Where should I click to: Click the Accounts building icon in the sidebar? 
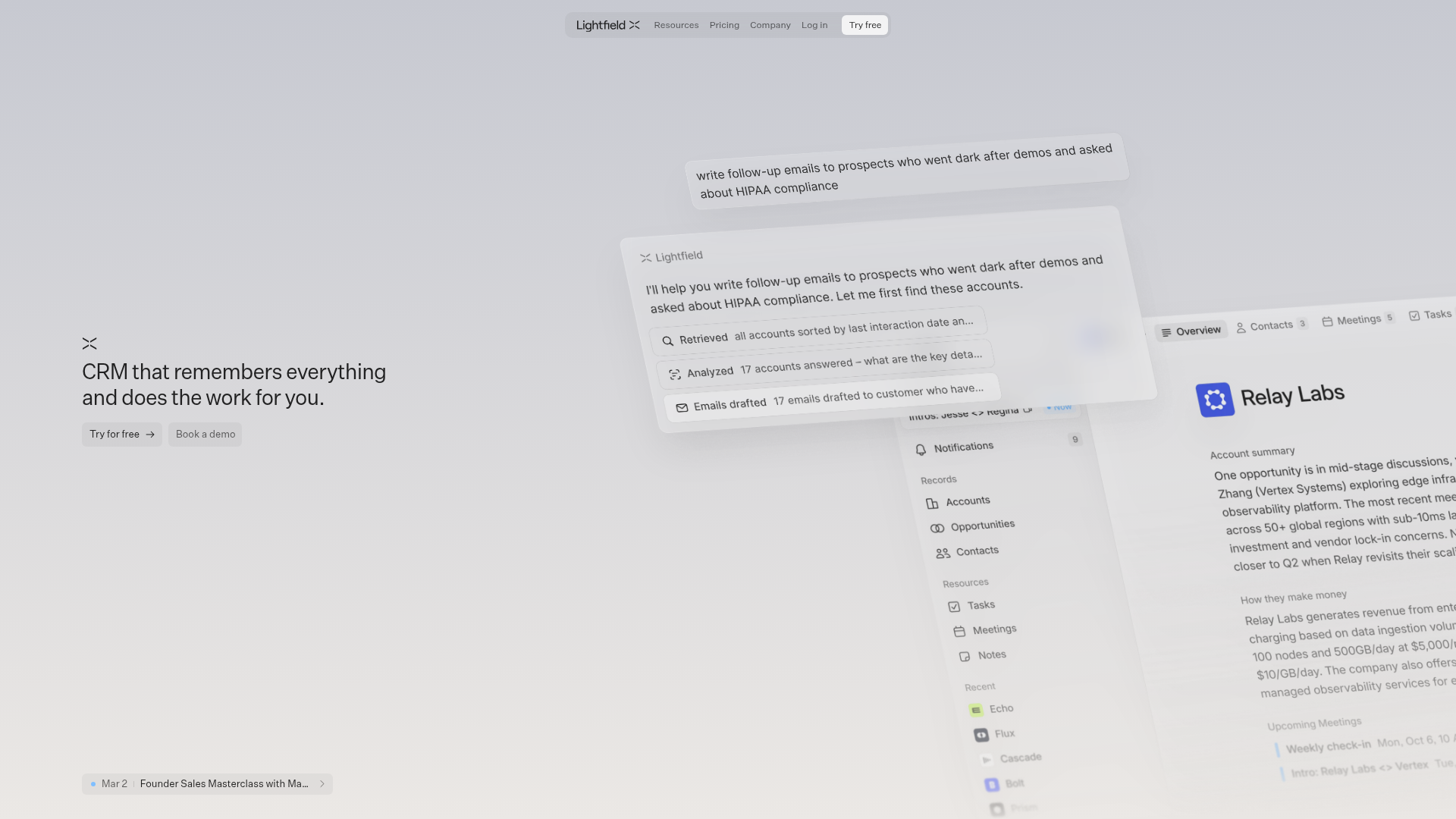pos(932,504)
